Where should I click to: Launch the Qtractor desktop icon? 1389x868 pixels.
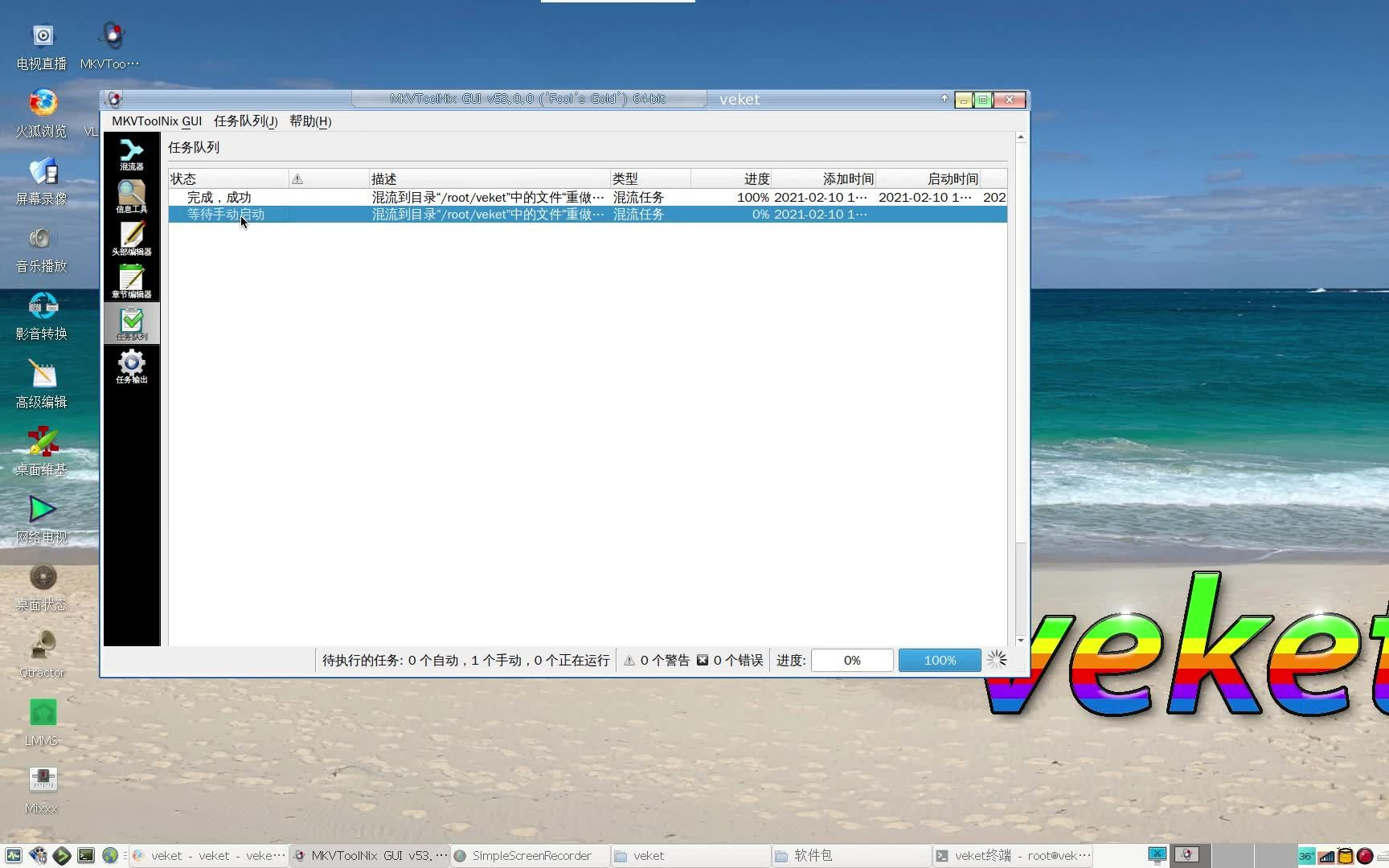42,655
